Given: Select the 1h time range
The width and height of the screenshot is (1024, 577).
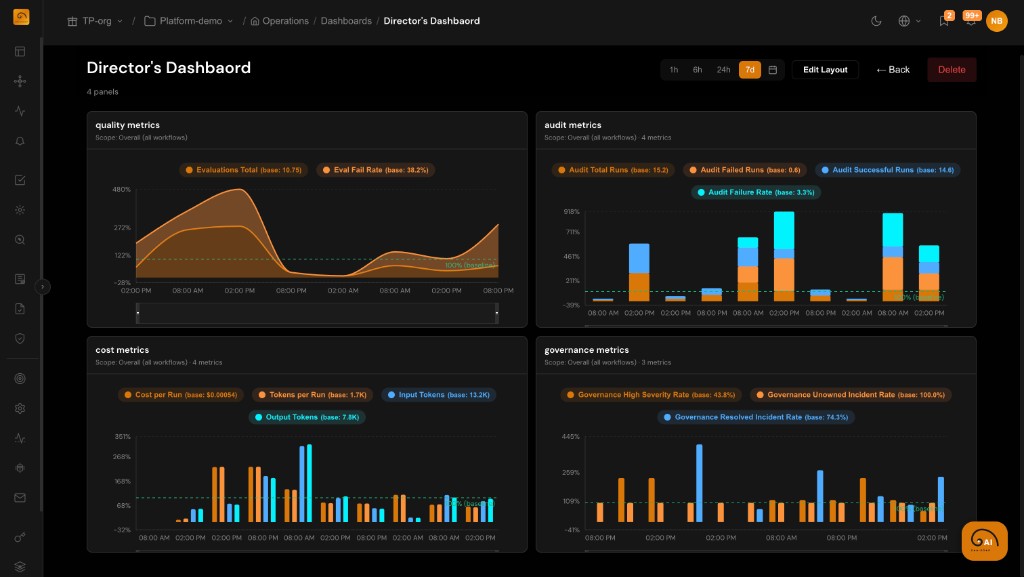Looking at the screenshot, I should pos(674,70).
